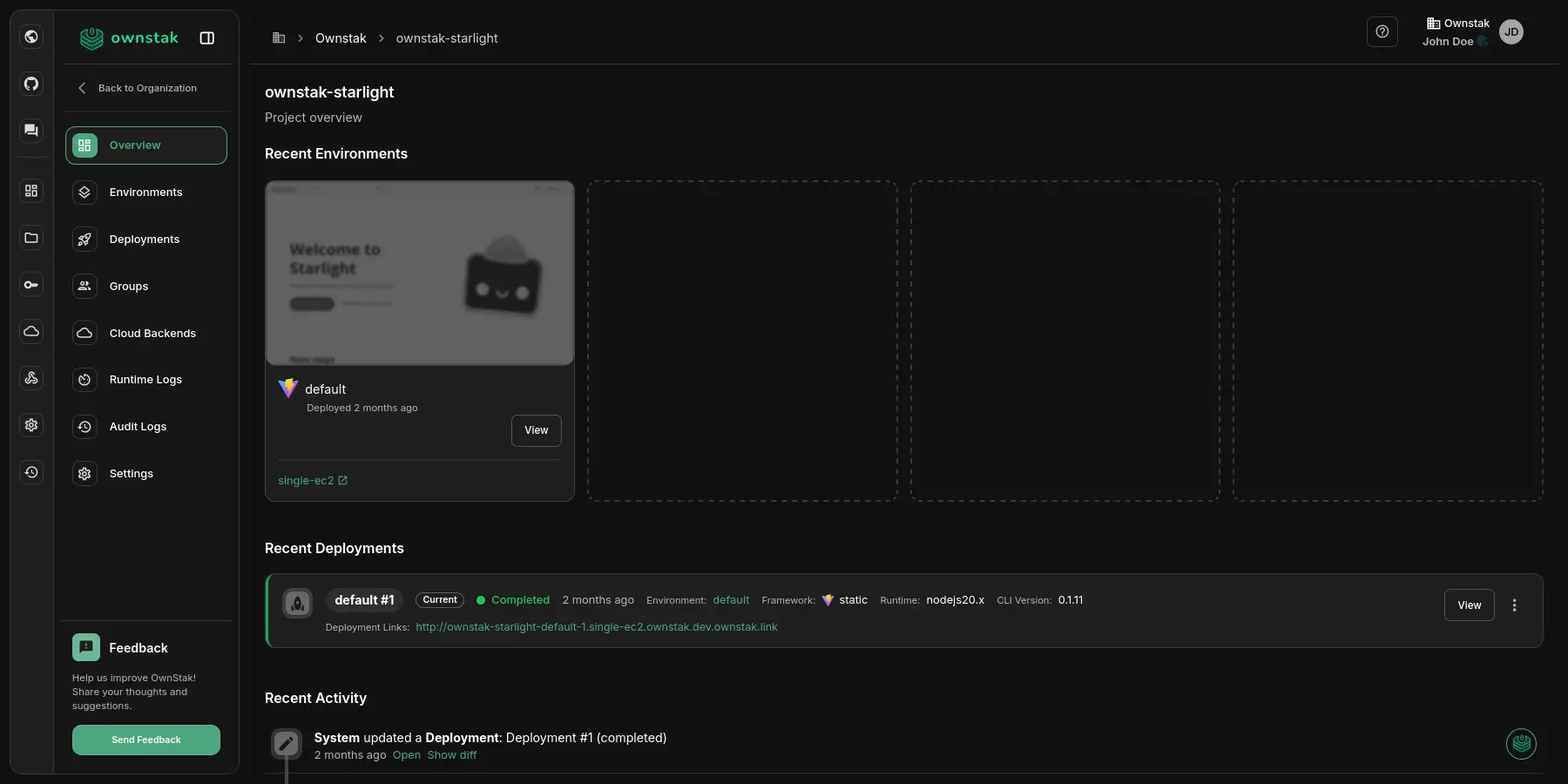Toggle Show diff on activity entry
Image resolution: width=1568 pixels, height=784 pixels.
(452, 755)
